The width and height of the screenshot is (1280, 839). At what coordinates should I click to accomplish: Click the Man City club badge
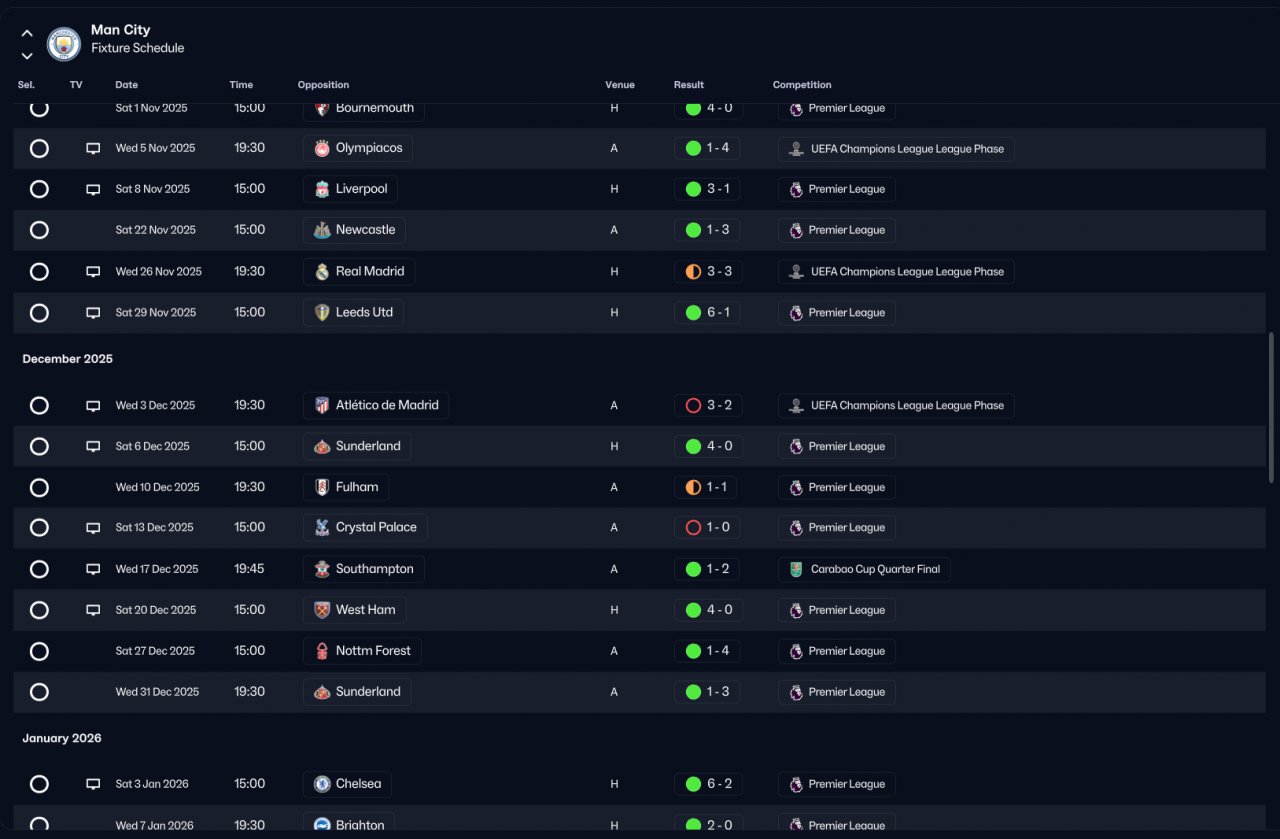click(64, 43)
